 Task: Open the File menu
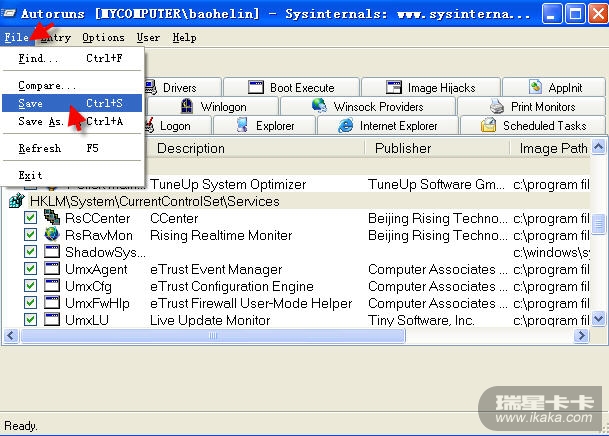point(16,37)
